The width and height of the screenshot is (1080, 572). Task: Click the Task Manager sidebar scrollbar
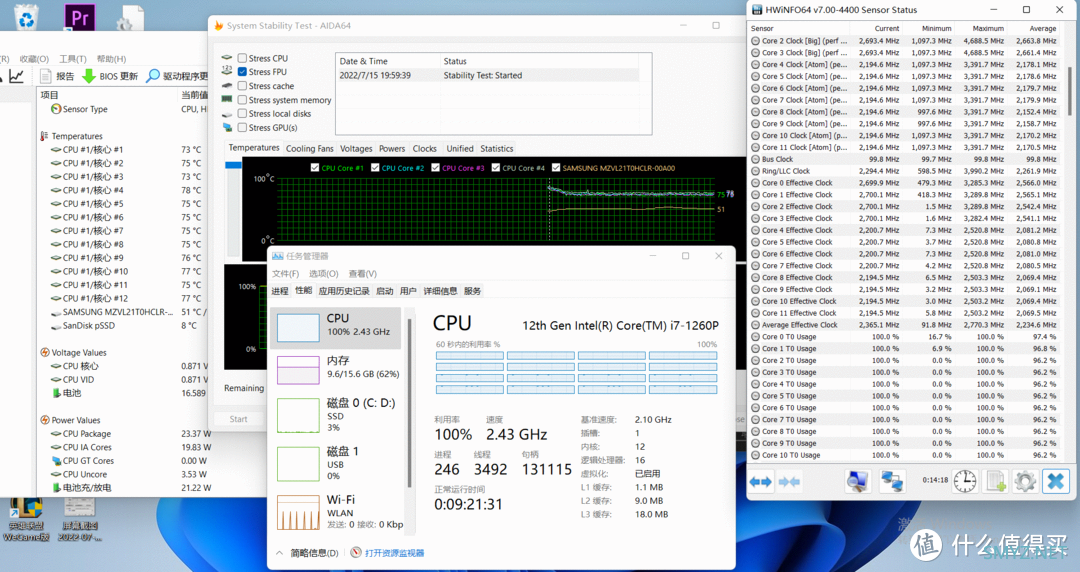click(408, 403)
